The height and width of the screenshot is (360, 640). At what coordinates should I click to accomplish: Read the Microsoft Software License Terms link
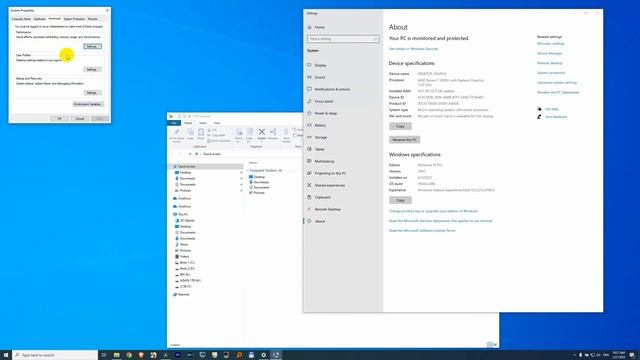coord(422,231)
